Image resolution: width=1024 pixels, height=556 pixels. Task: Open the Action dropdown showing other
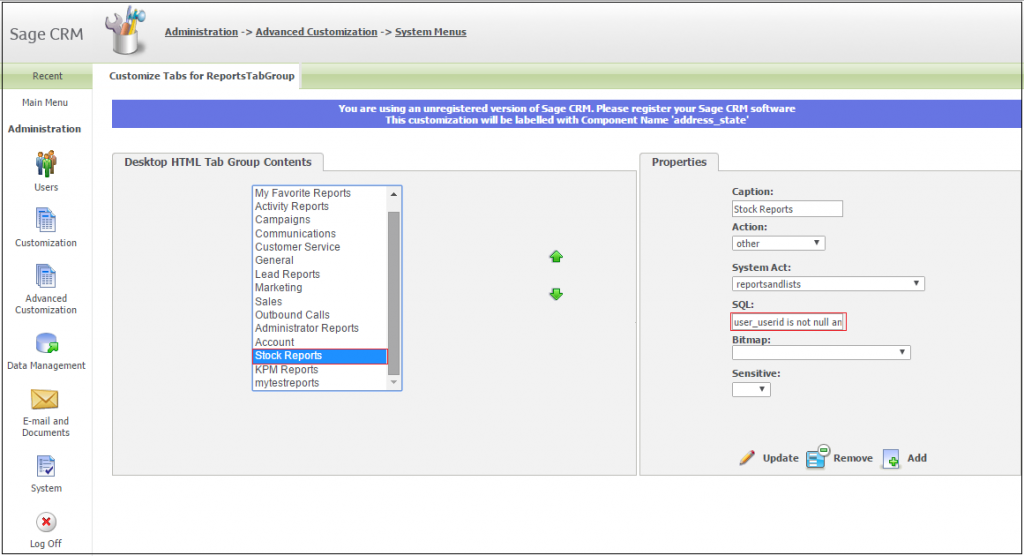point(778,243)
